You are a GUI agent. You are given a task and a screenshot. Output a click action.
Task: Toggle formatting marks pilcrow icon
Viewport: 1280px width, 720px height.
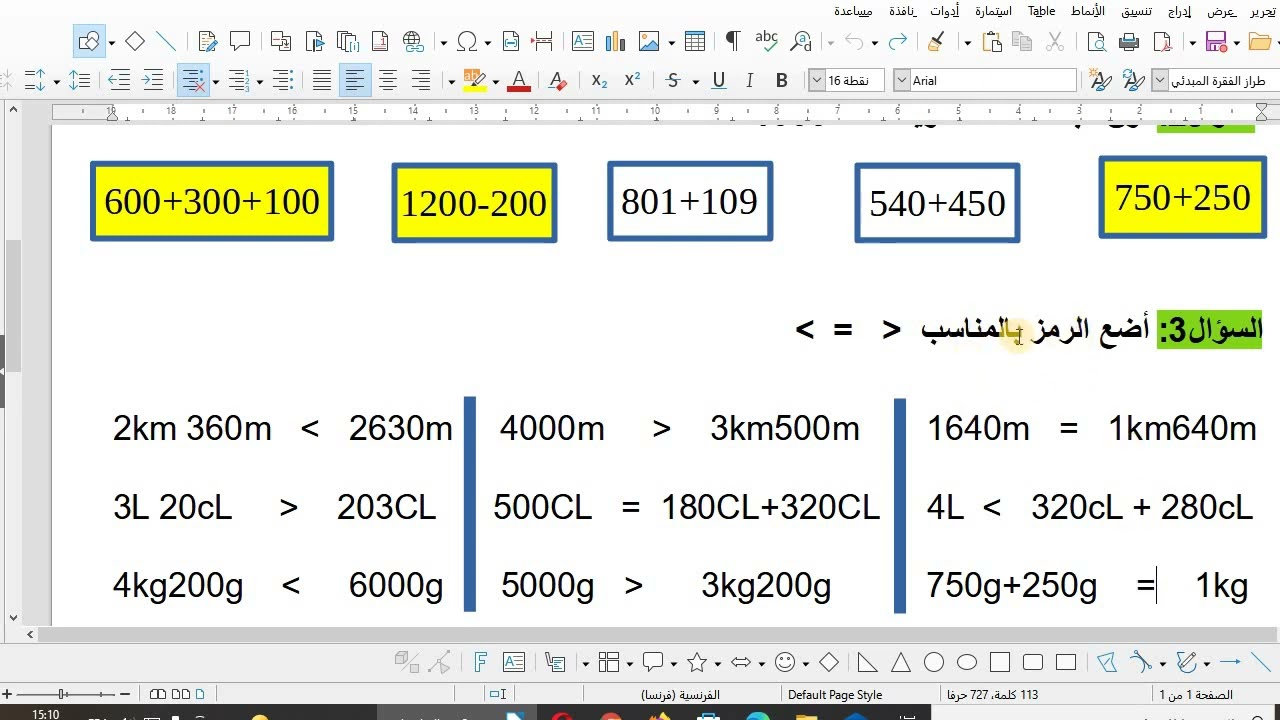click(x=733, y=42)
